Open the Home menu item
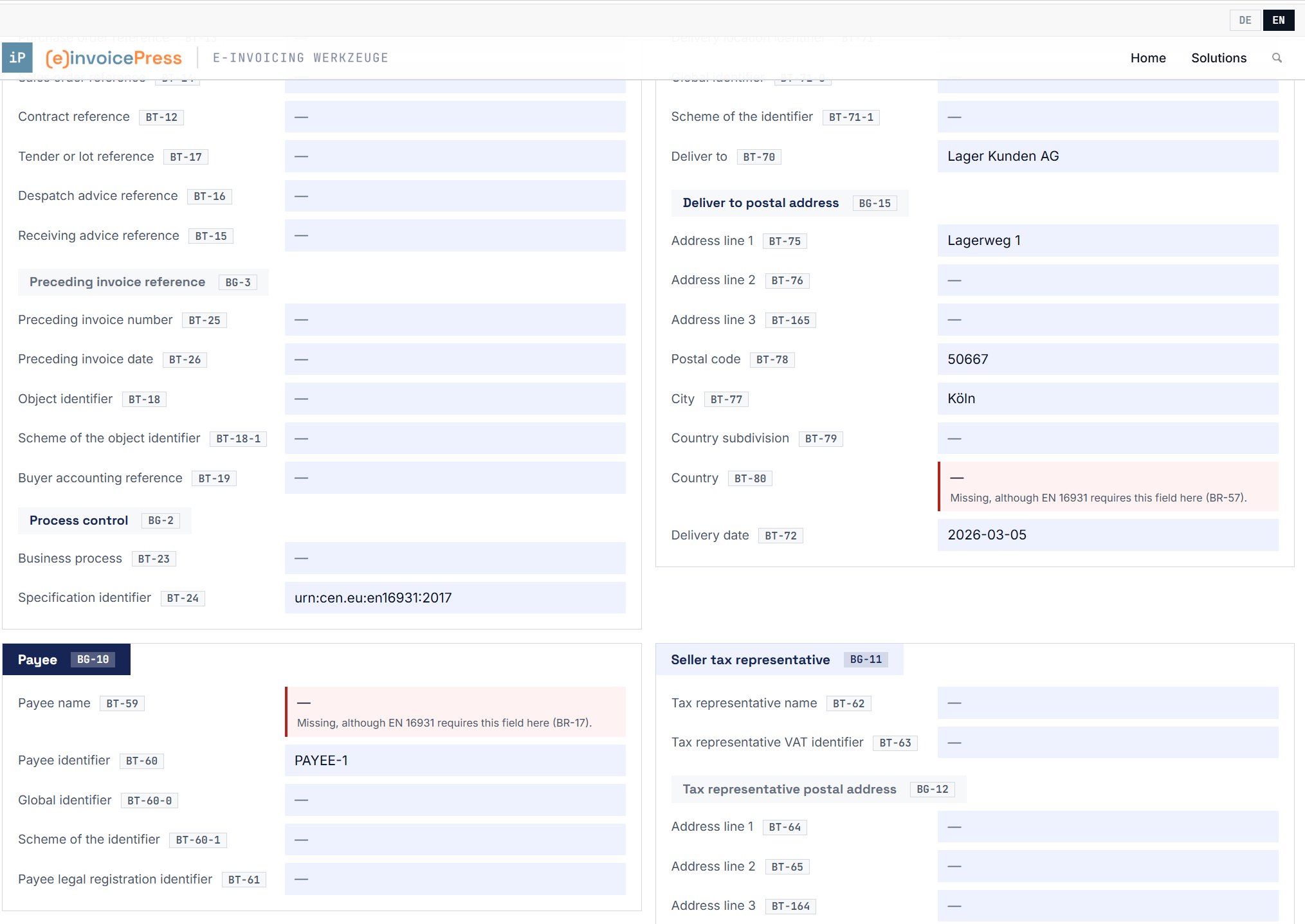 pyautogui.click(x=1148, y=58)
